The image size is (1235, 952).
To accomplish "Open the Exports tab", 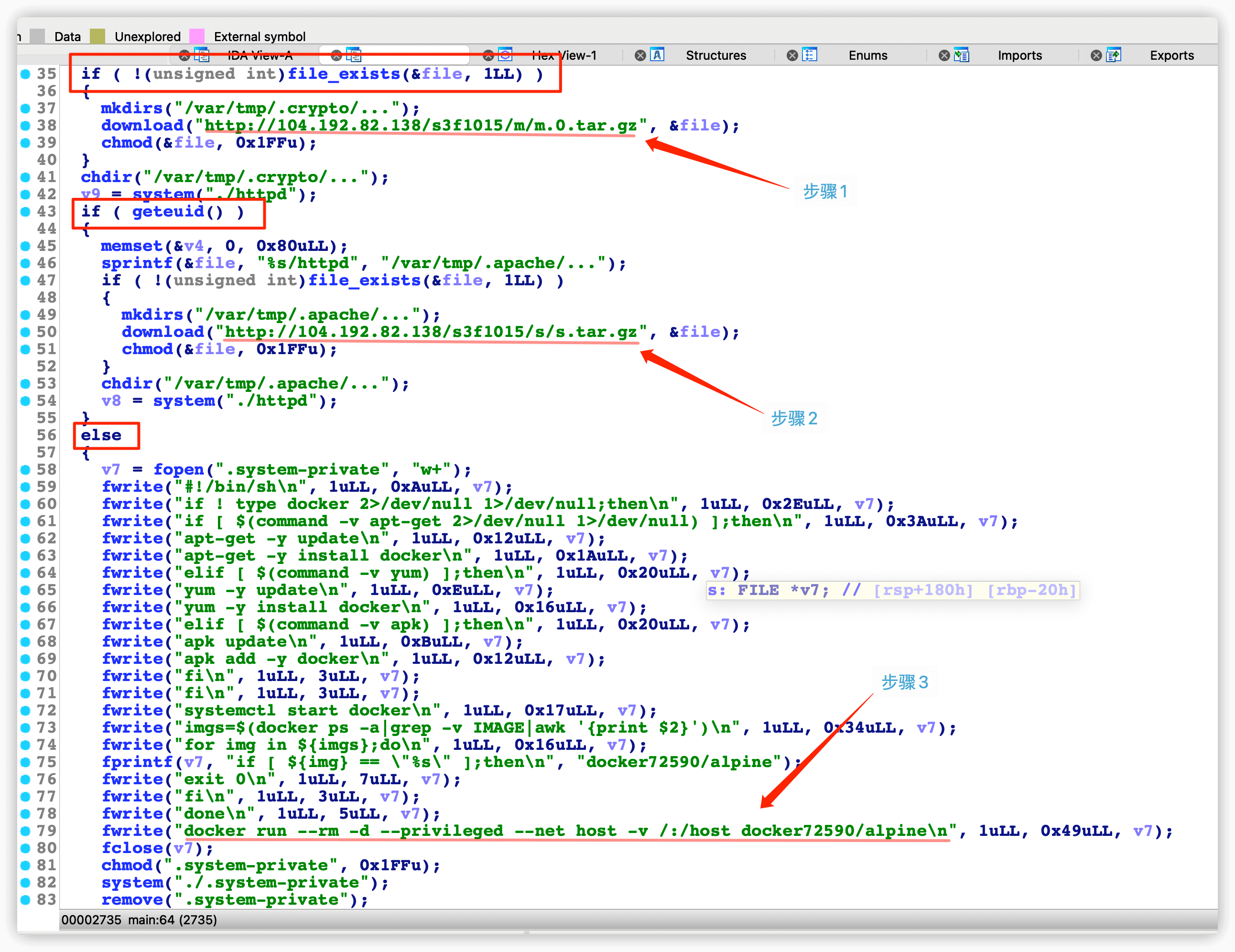I will coord(1171,55).
